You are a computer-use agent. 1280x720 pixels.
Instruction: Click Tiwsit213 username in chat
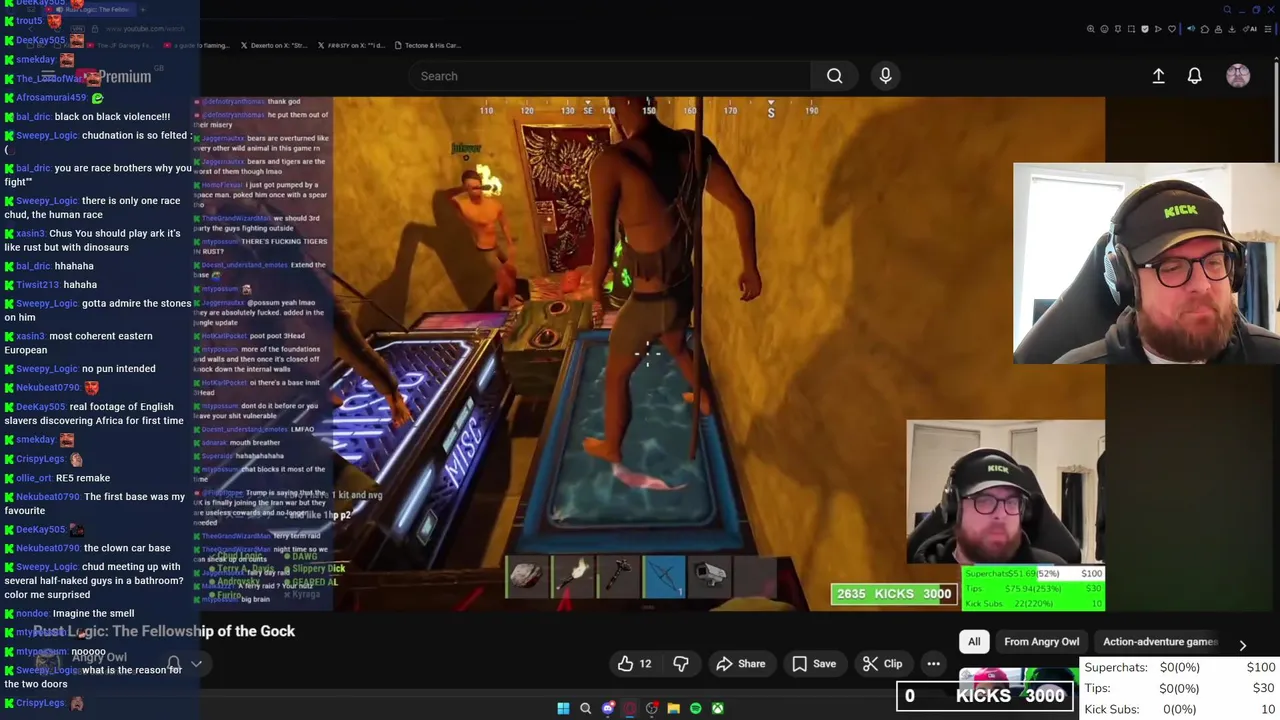[x=37, y=285]
